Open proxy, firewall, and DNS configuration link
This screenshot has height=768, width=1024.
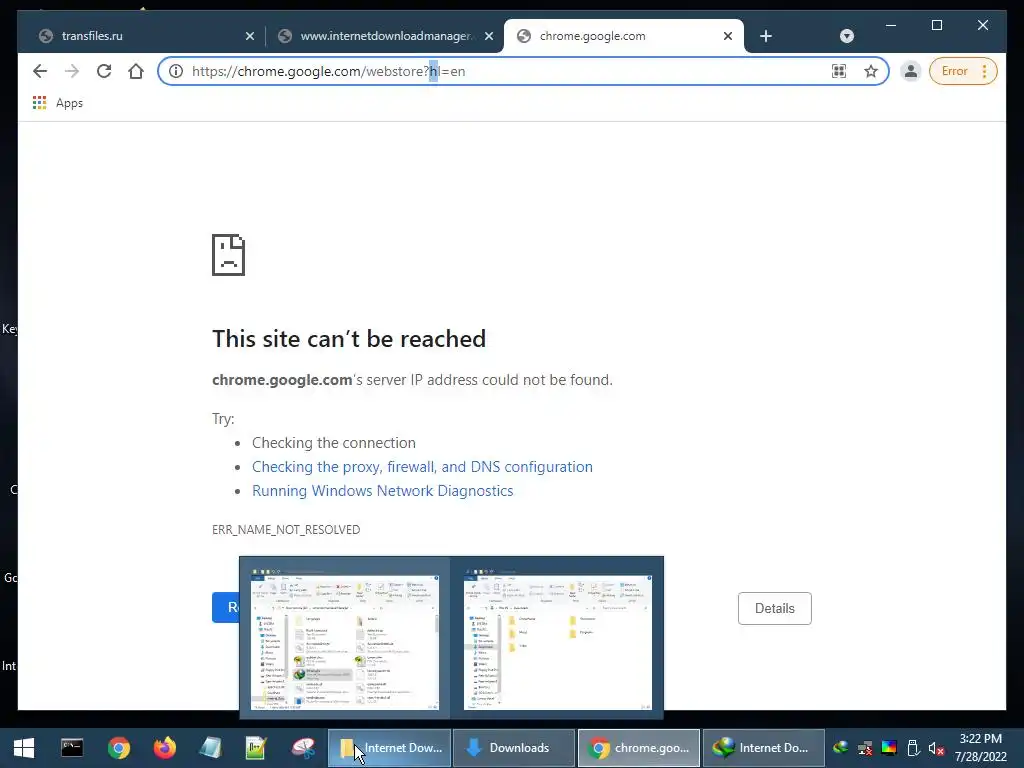click(423, 467)
